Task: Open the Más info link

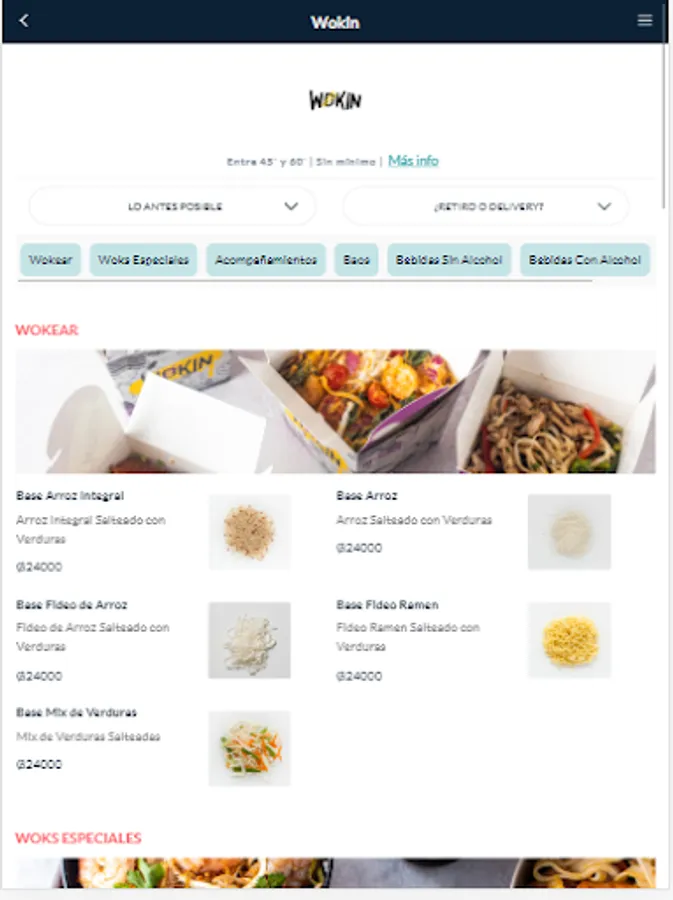Action: [x=413, y=161]
